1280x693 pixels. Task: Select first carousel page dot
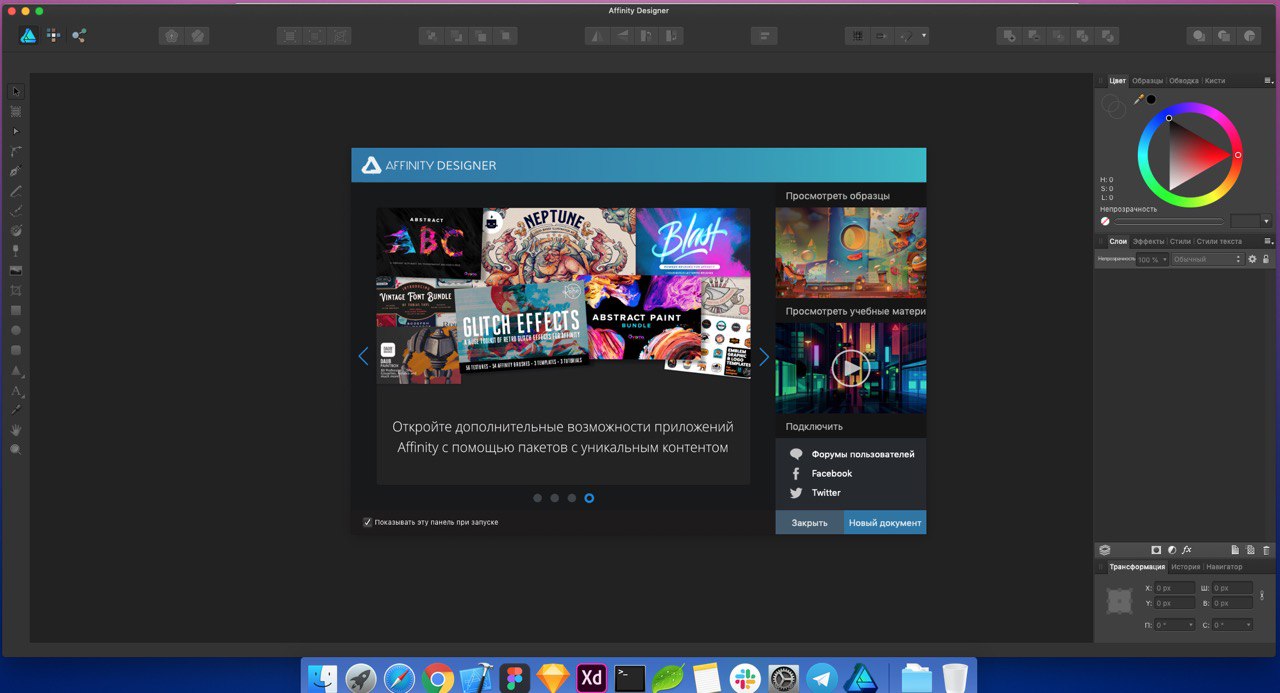point(538,497)
